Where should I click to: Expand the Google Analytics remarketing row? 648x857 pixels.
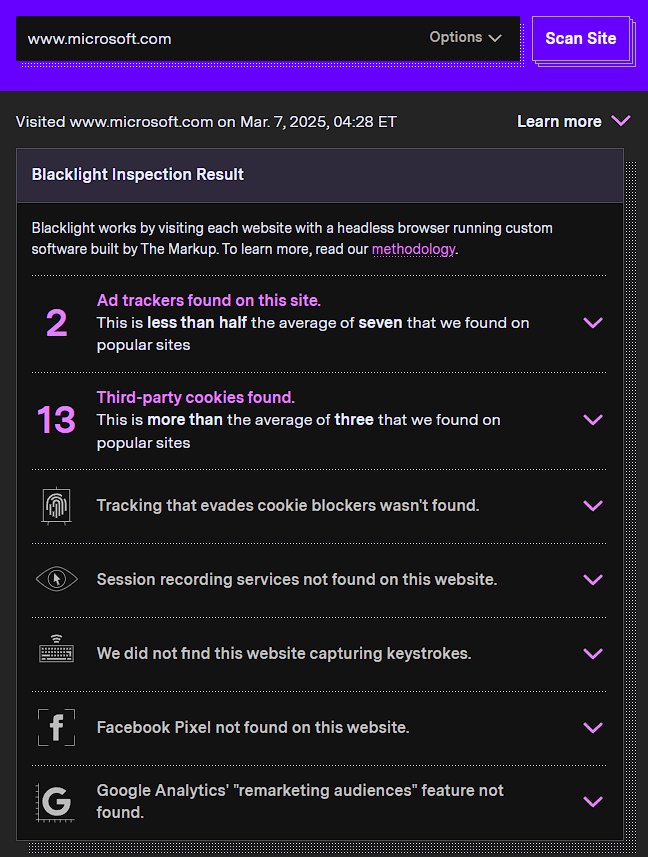593,802
